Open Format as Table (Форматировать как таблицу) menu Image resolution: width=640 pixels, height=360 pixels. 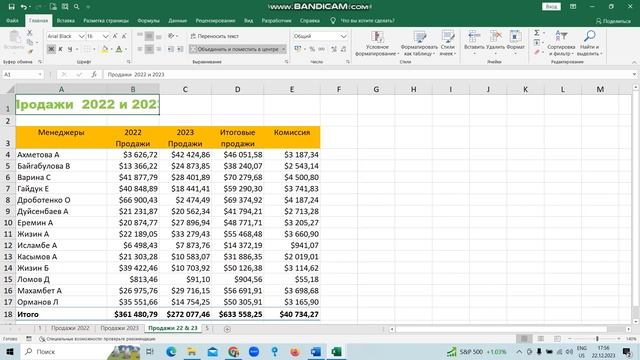pos(419,43)
